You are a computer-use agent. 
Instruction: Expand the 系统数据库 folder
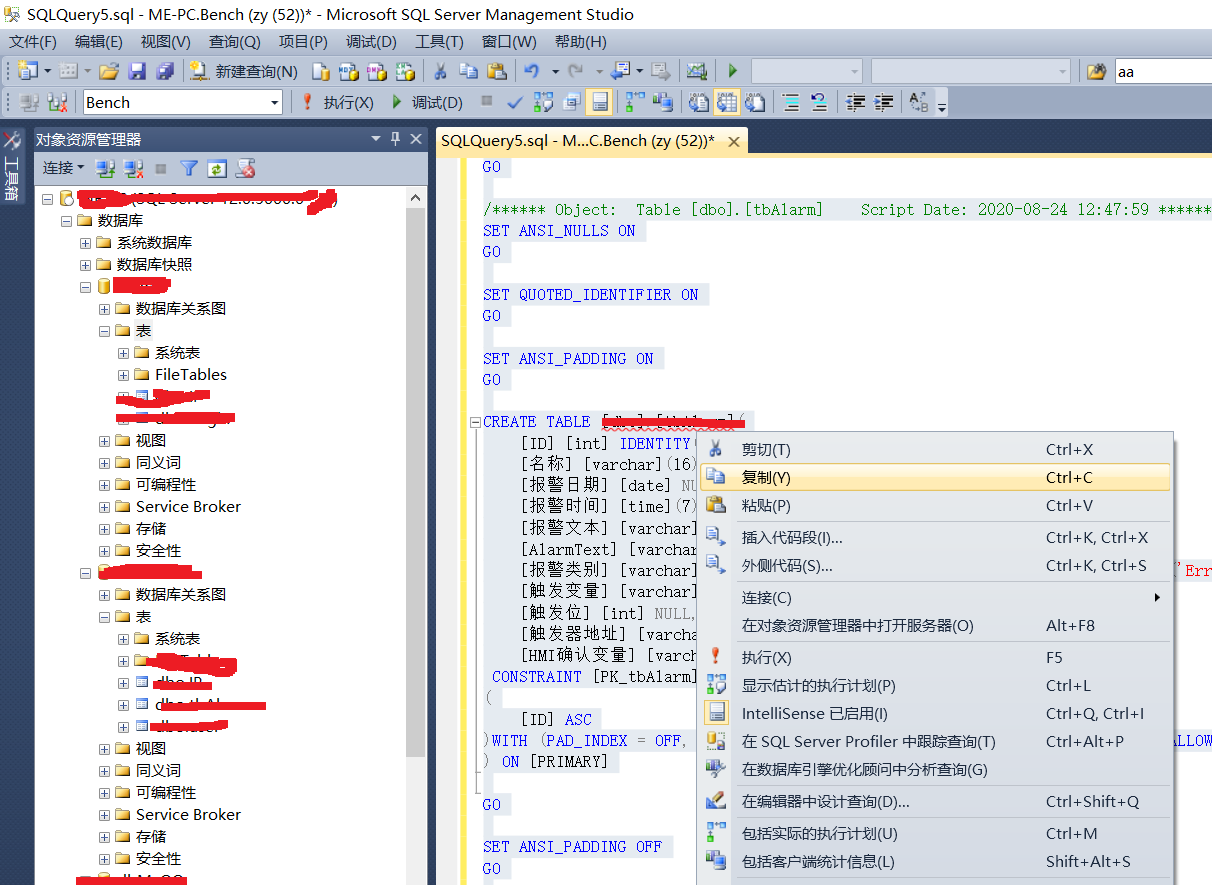pyautogui.click(x=86, y=243)
